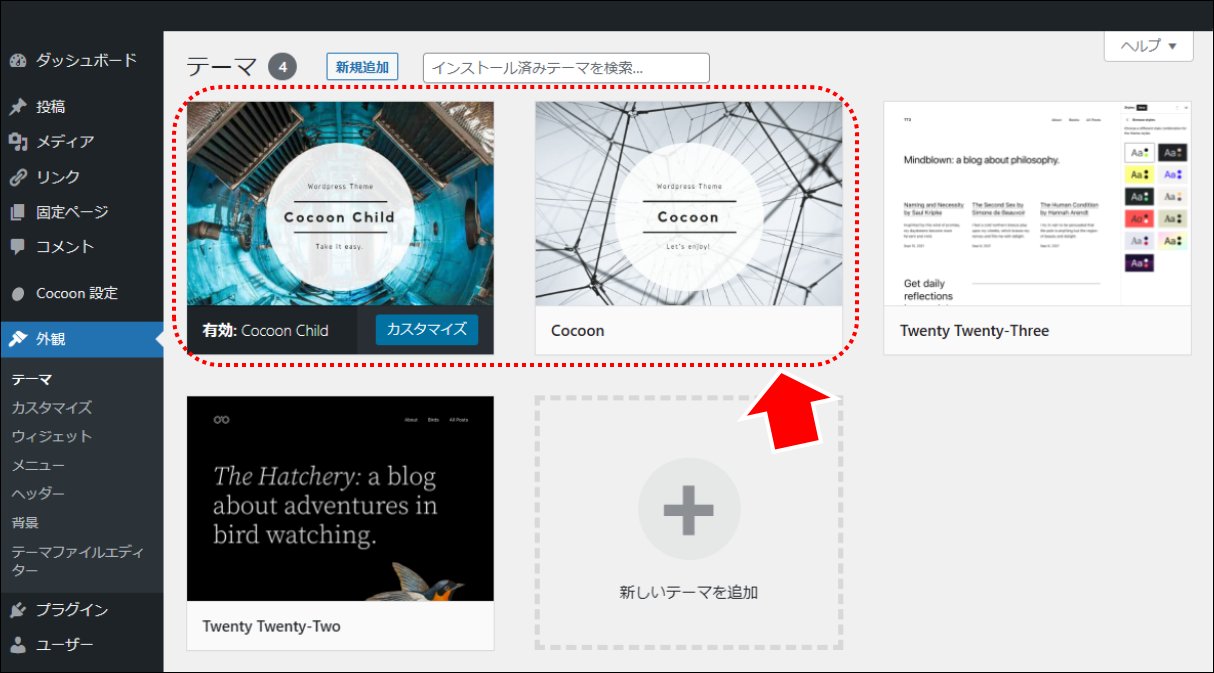Click the circle icon beside Cocoon 設定
This screenshot has height=673, width=1214.
(x=18, y=294)
